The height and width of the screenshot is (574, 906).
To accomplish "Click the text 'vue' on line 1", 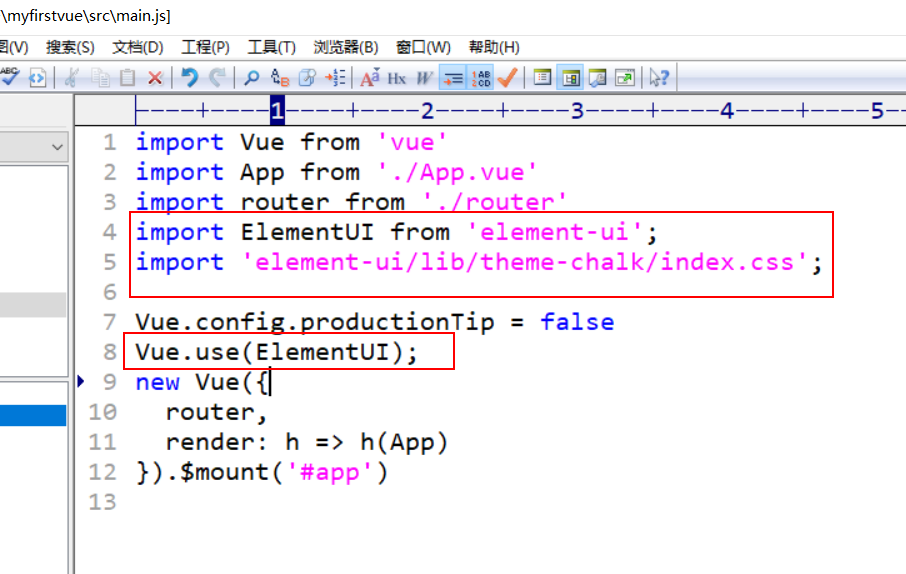I will tap(412, 142).
